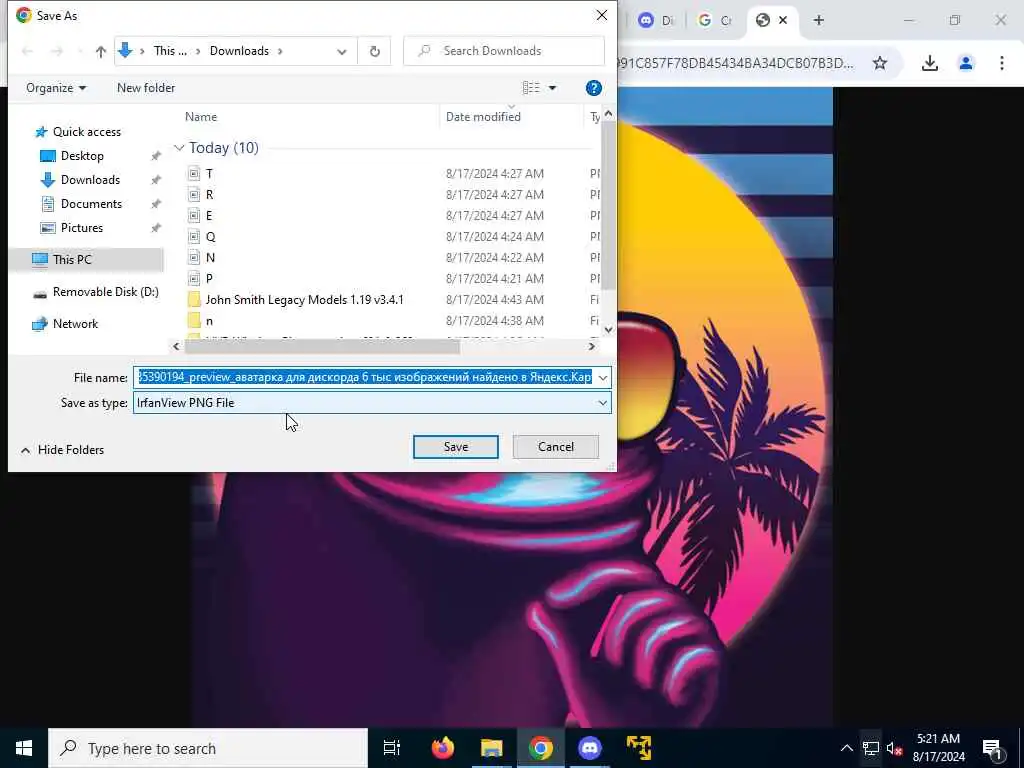1024x768 pixels.
Task: Switch to the Google tab in Chrome
Action: click(x=714, y=20)
